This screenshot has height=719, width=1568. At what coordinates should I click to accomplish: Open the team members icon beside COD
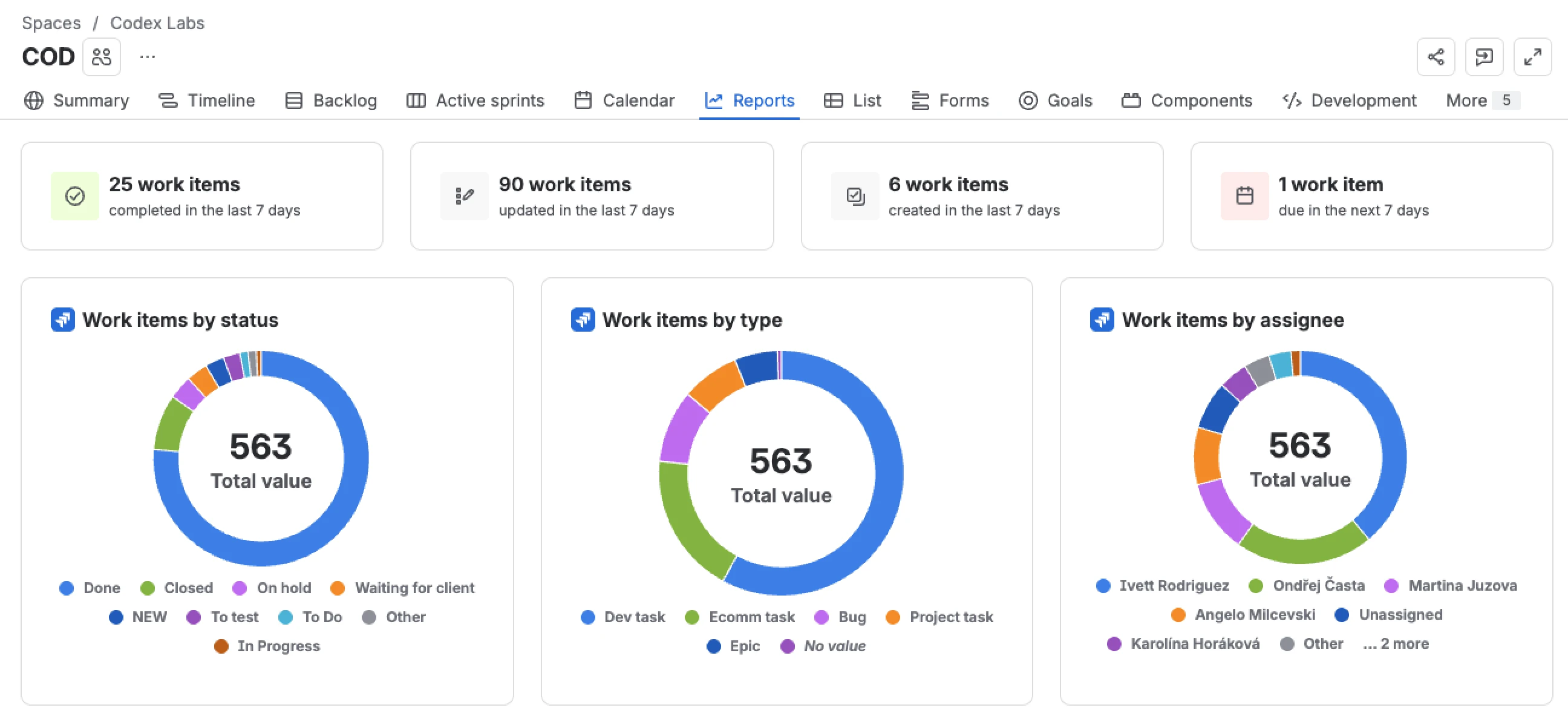102,57
